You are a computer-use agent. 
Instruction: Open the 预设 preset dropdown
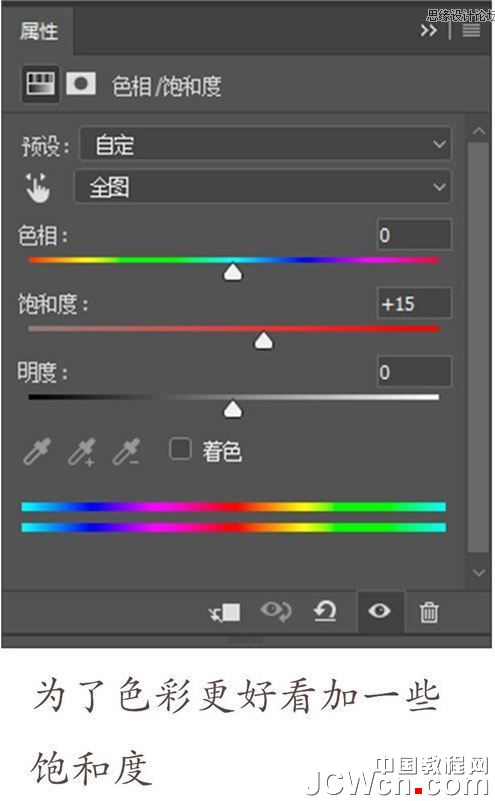point(265,145)
